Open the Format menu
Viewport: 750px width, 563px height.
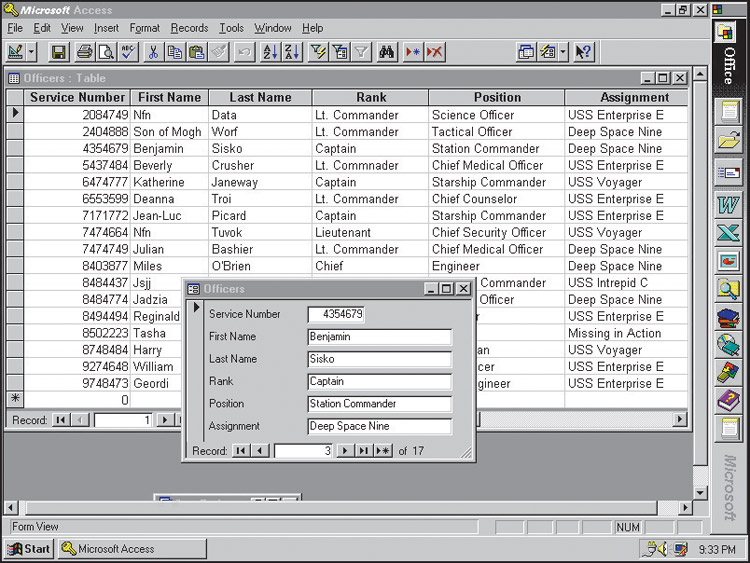click(144, 28)
